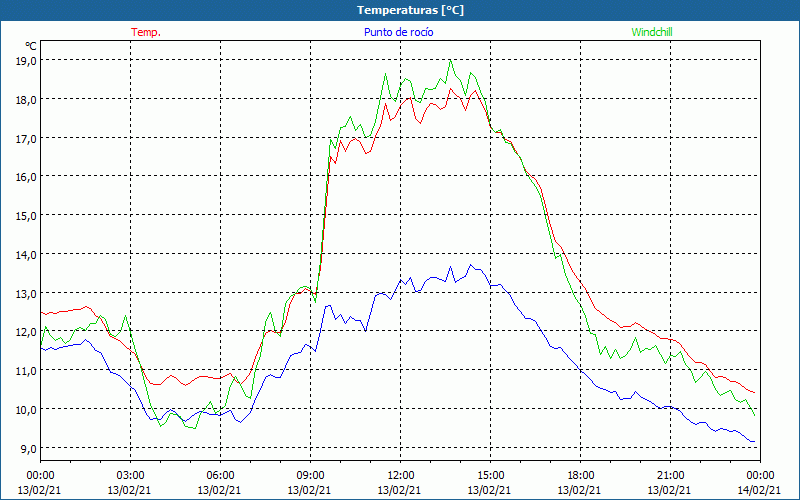The height and width of the screenshot is (500, 800).
Task: Click the 9,0 y-axis value
Action: [29, 448]
